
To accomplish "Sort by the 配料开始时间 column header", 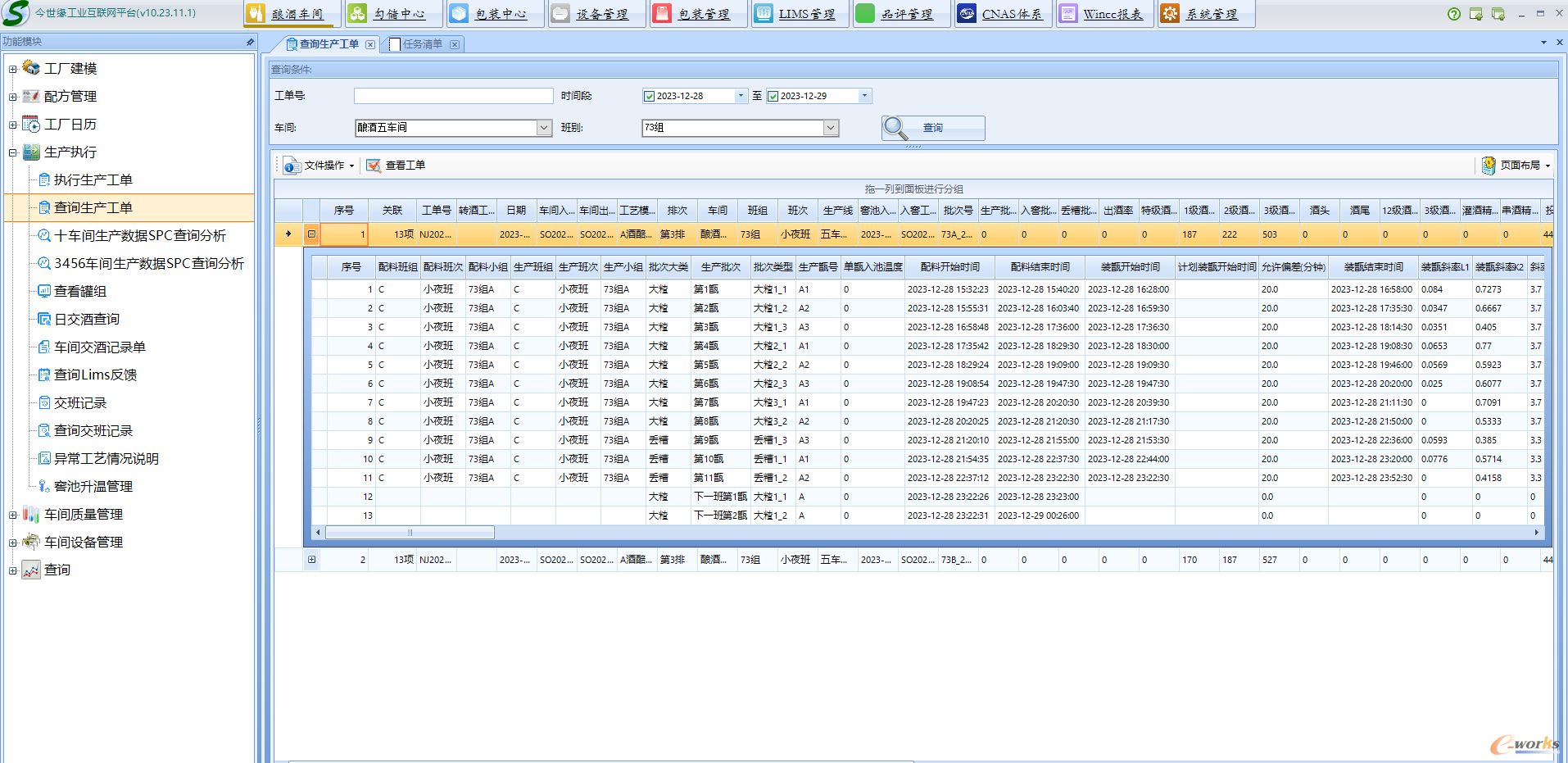I will 949,267.
